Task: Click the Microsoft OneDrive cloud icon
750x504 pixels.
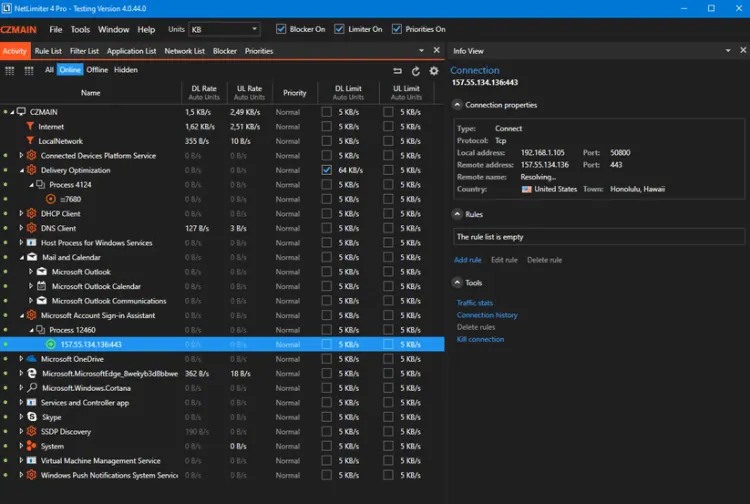Action: [32, 359]
